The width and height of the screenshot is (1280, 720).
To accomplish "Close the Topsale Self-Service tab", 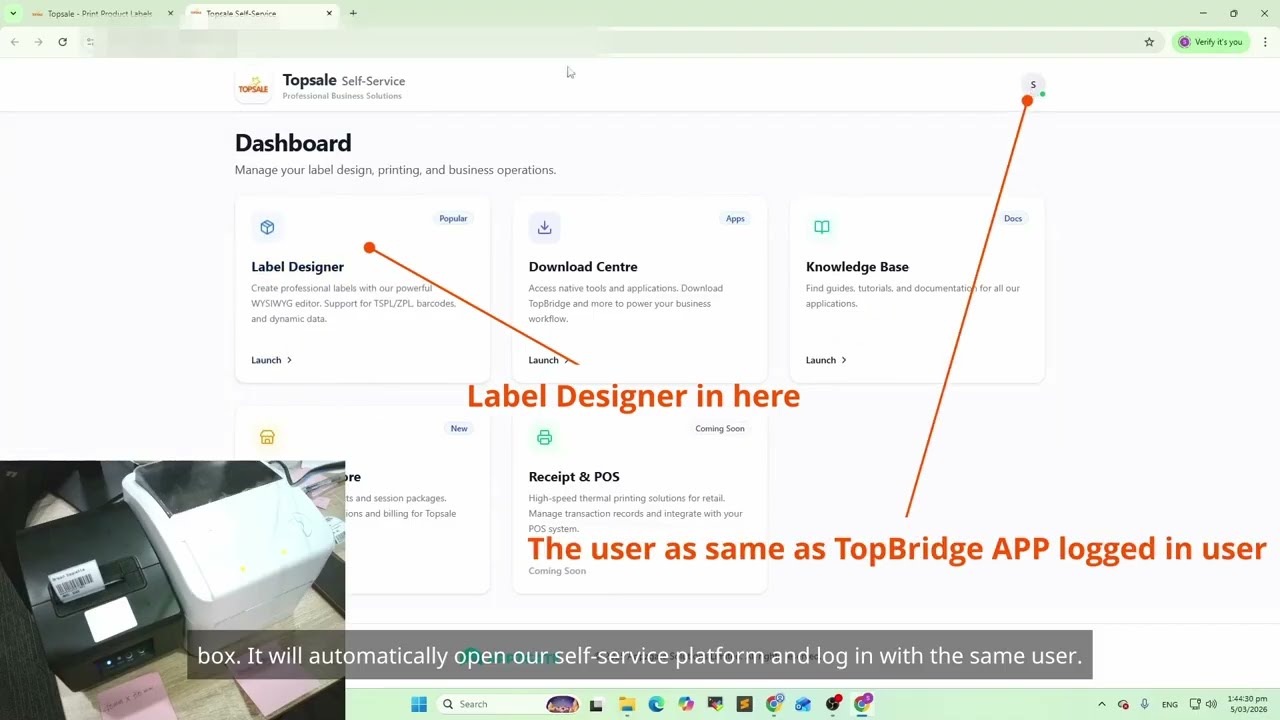I will coord(329,14).
